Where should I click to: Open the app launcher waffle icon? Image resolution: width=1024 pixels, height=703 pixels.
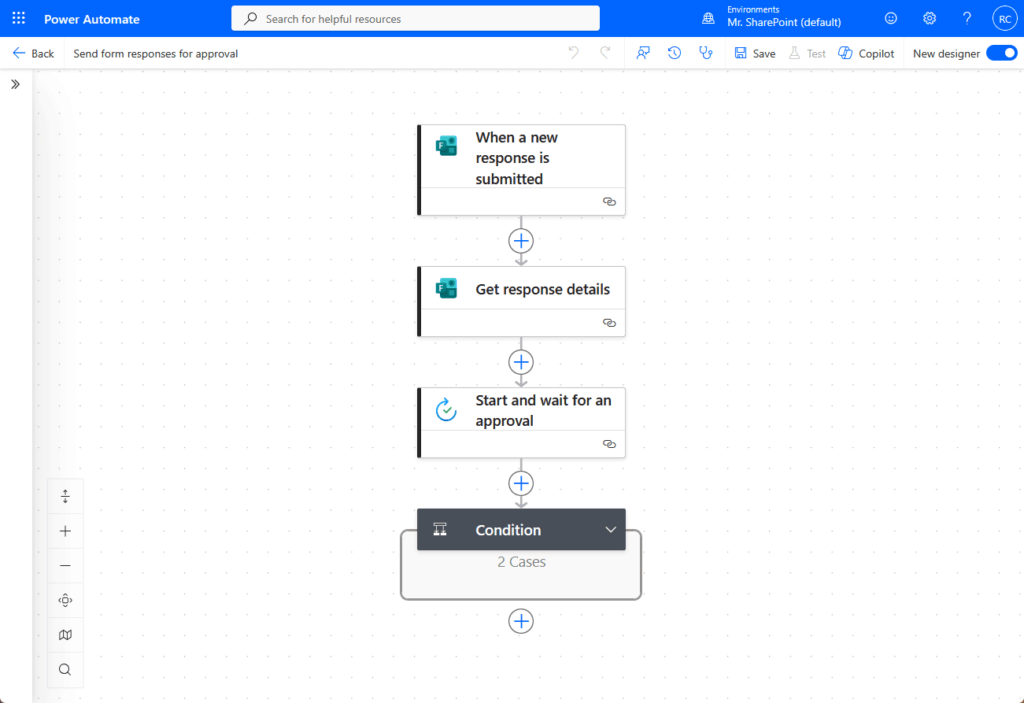click(18, 18)
